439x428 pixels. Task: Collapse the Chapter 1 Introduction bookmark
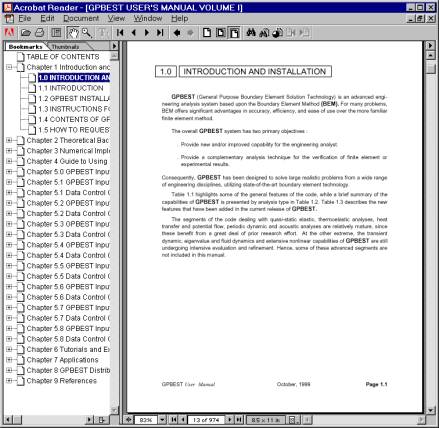click(x=9, y=67)
